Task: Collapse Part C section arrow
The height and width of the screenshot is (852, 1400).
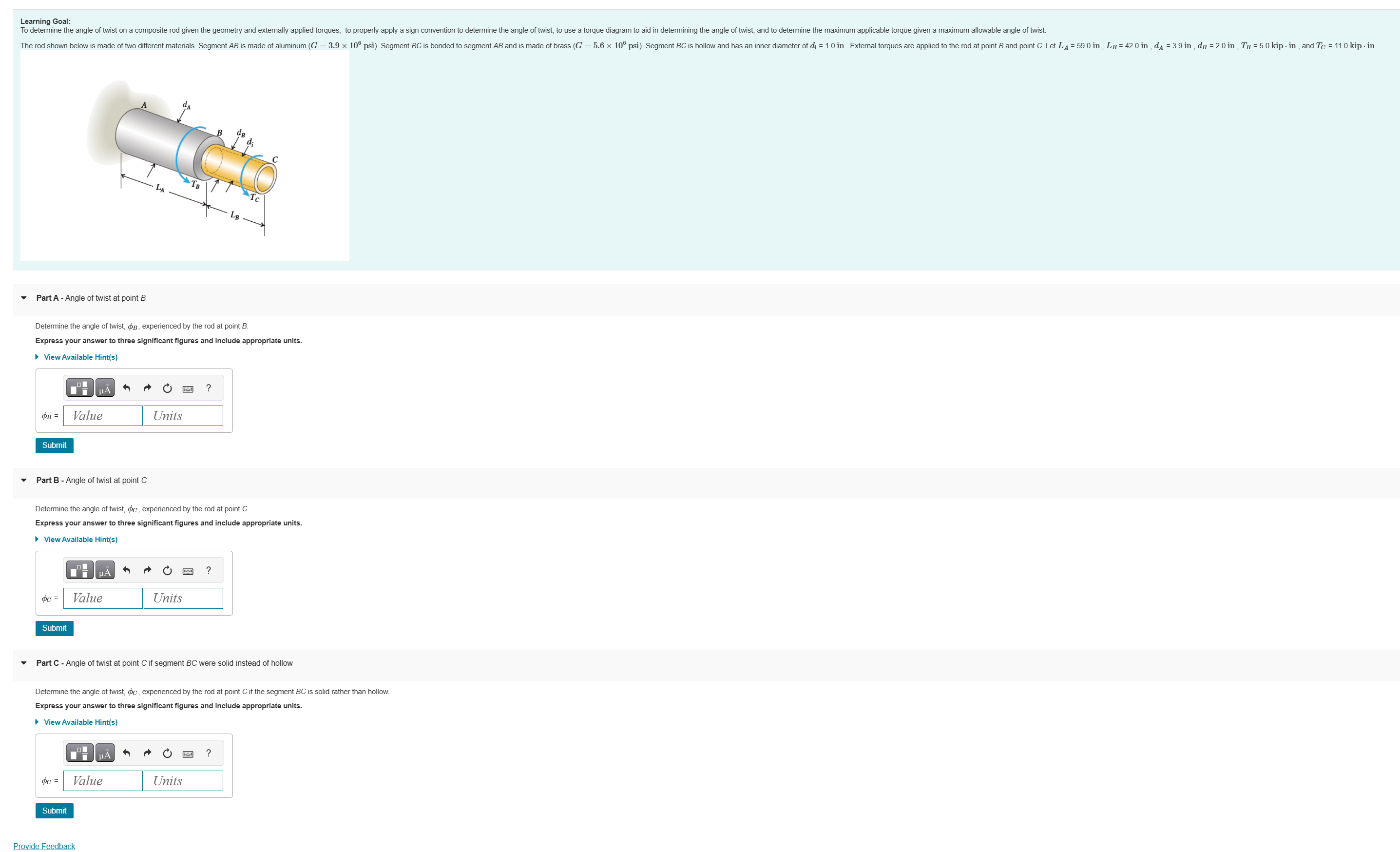Action: tap(24, 663)
